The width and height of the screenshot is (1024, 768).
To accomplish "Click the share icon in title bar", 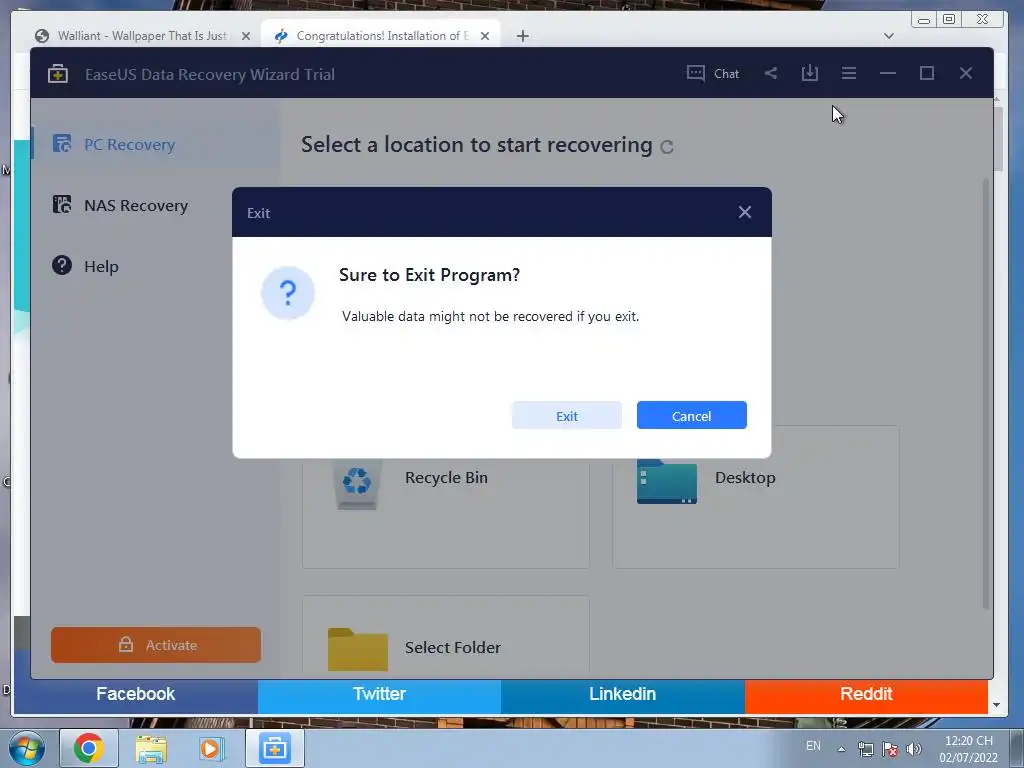I will (771, 73).
